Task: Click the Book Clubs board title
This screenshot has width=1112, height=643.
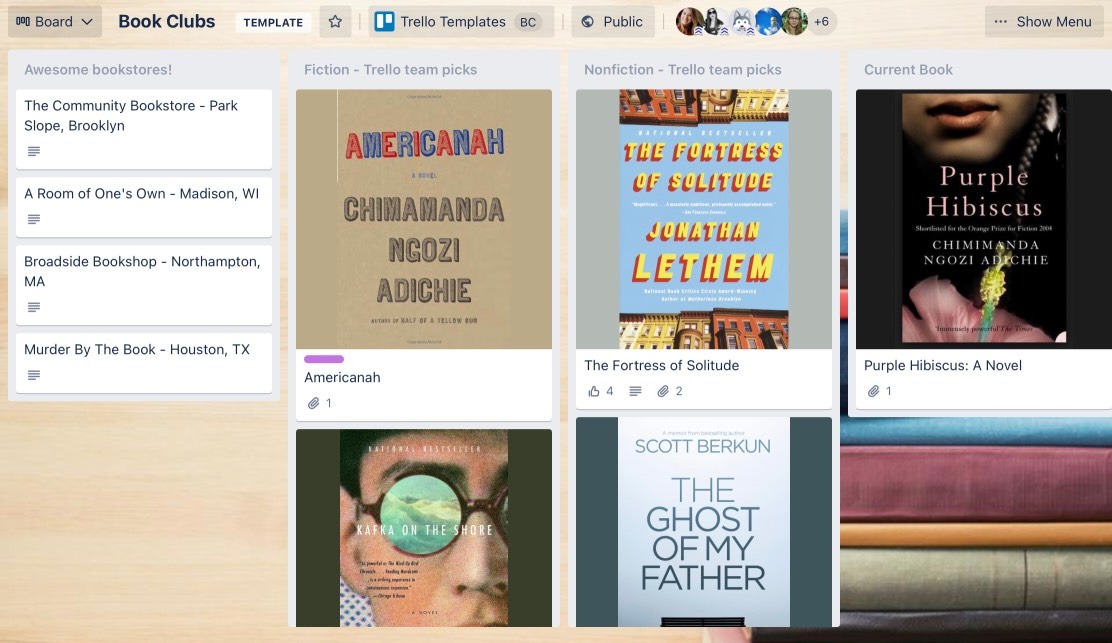Action: (x=167, y=22)
